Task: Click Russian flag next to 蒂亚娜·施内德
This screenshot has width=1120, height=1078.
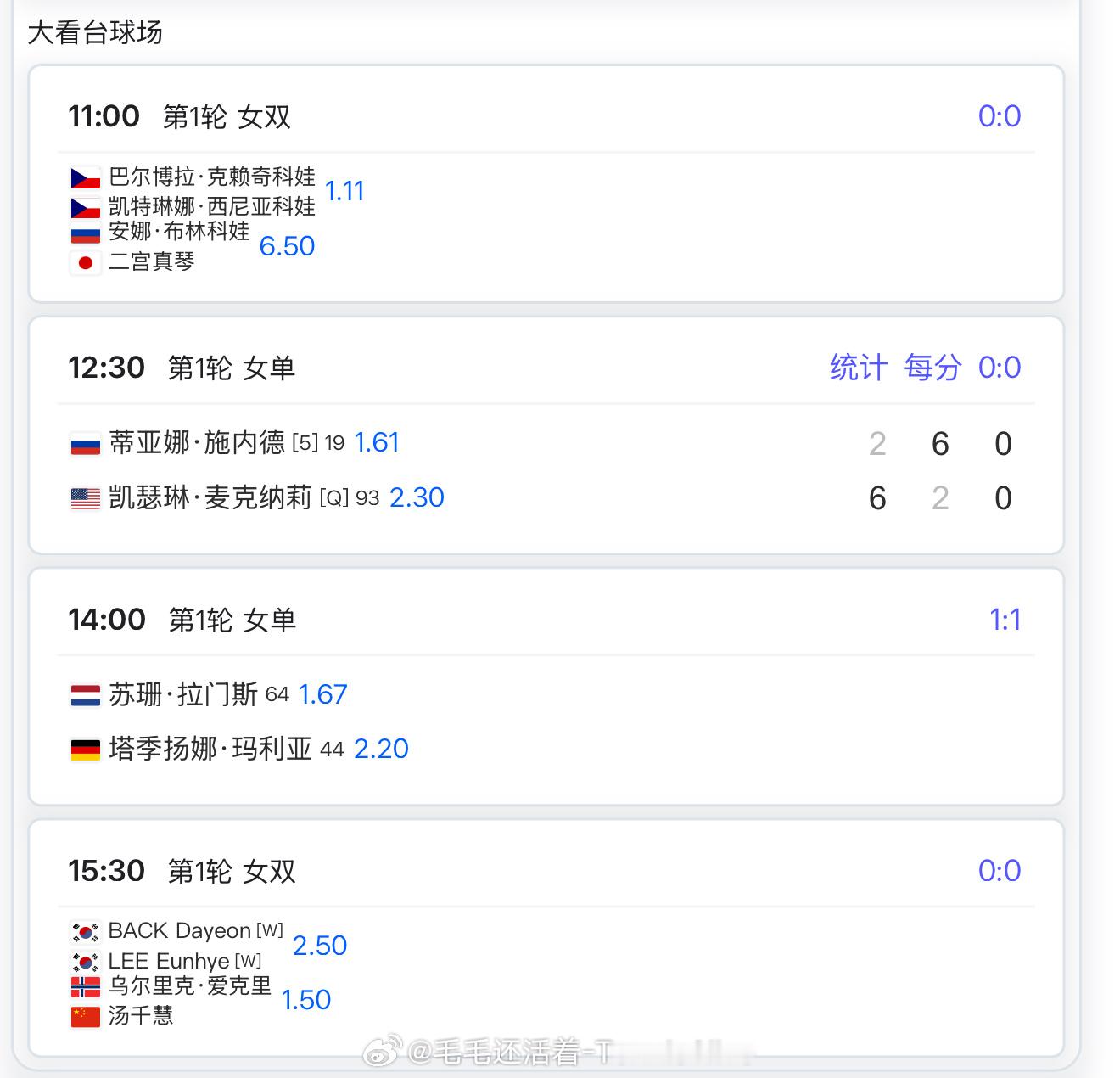Action: (85, 444)
